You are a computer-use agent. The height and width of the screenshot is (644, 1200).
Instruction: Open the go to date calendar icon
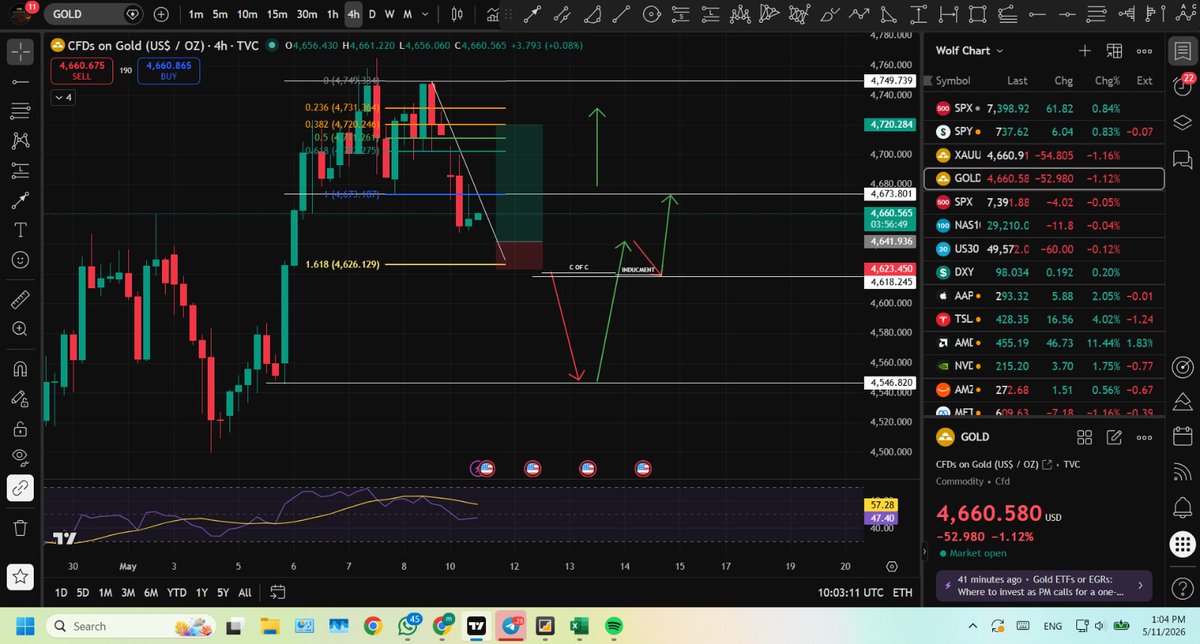tap(278, 593)
